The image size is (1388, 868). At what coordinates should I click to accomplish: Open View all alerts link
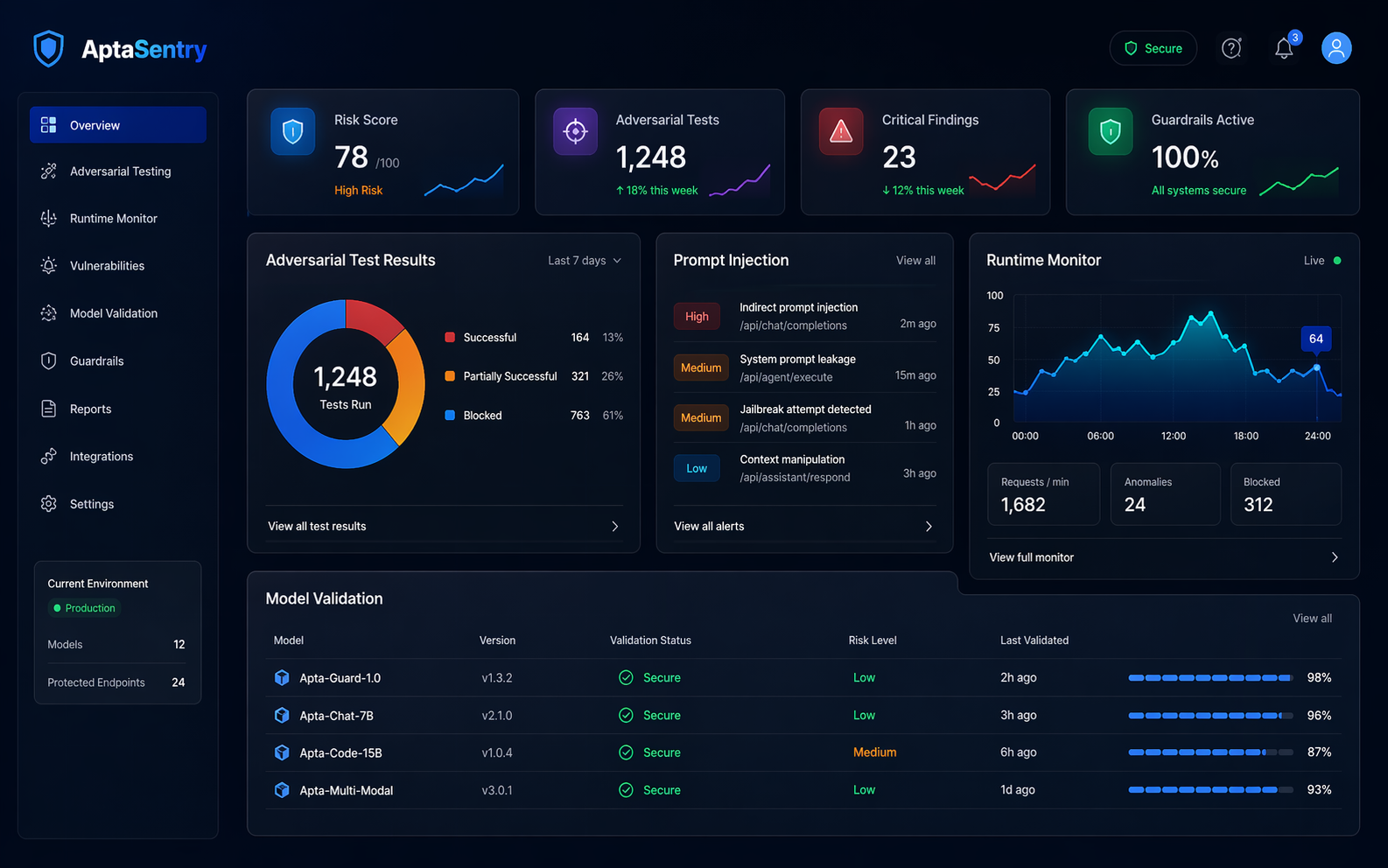(709, 527)
